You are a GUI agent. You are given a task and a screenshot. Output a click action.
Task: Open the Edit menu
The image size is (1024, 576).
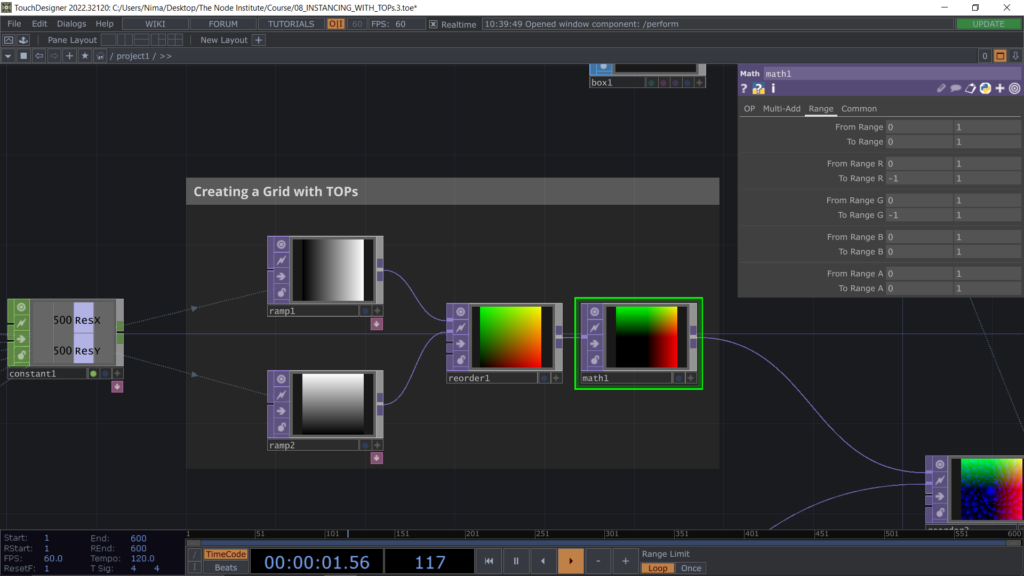tap(39, 24)
